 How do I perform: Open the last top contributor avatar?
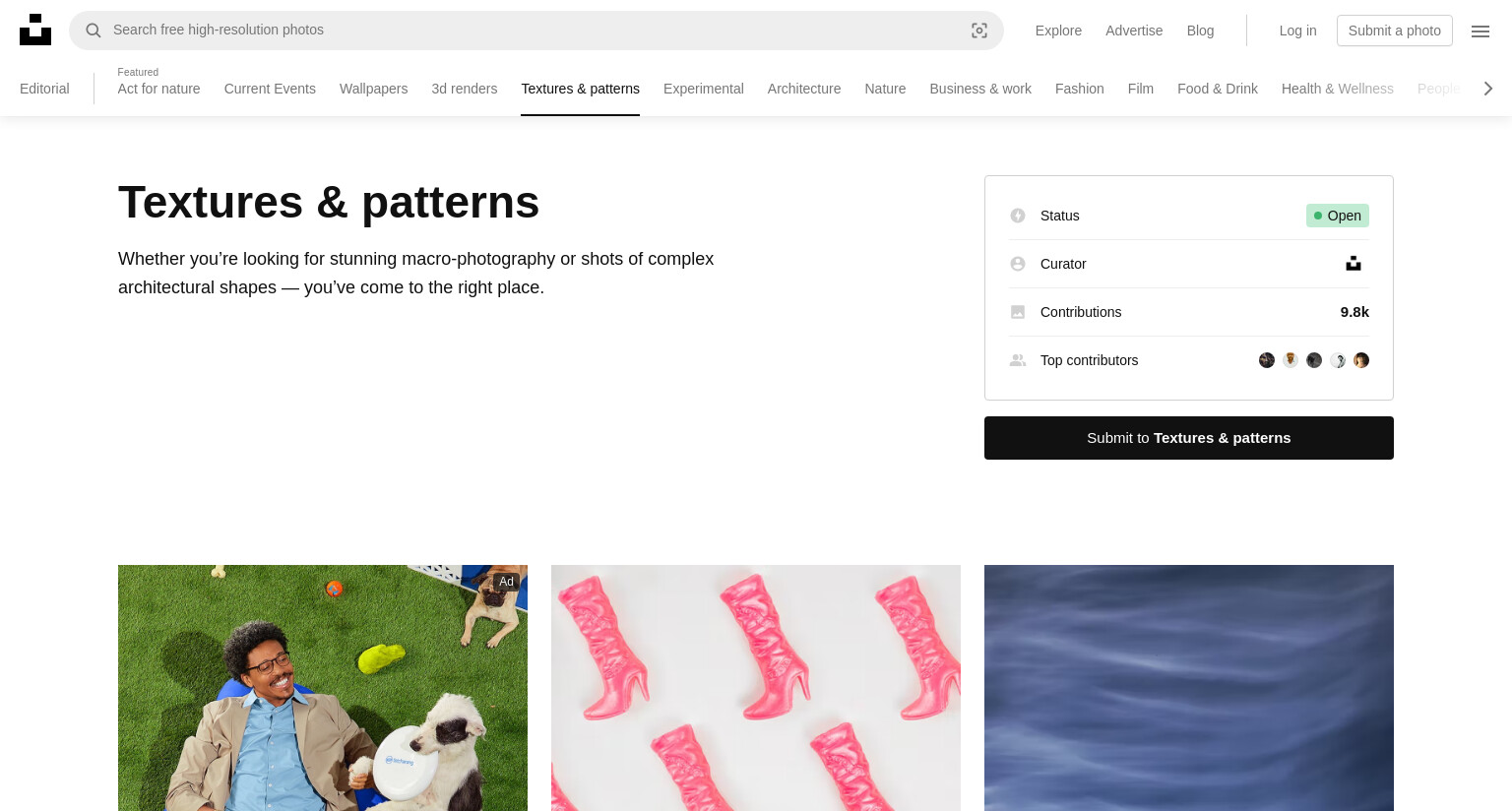[x=1361, y=360]
